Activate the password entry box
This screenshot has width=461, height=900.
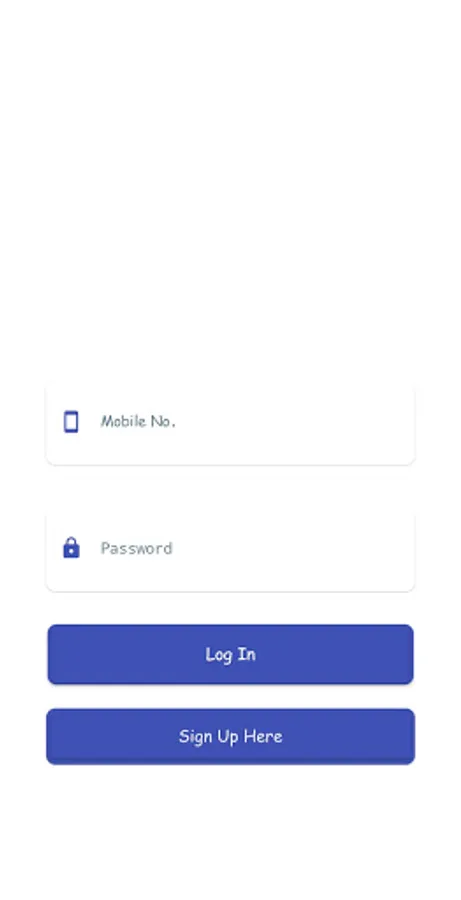pos(230,549)
